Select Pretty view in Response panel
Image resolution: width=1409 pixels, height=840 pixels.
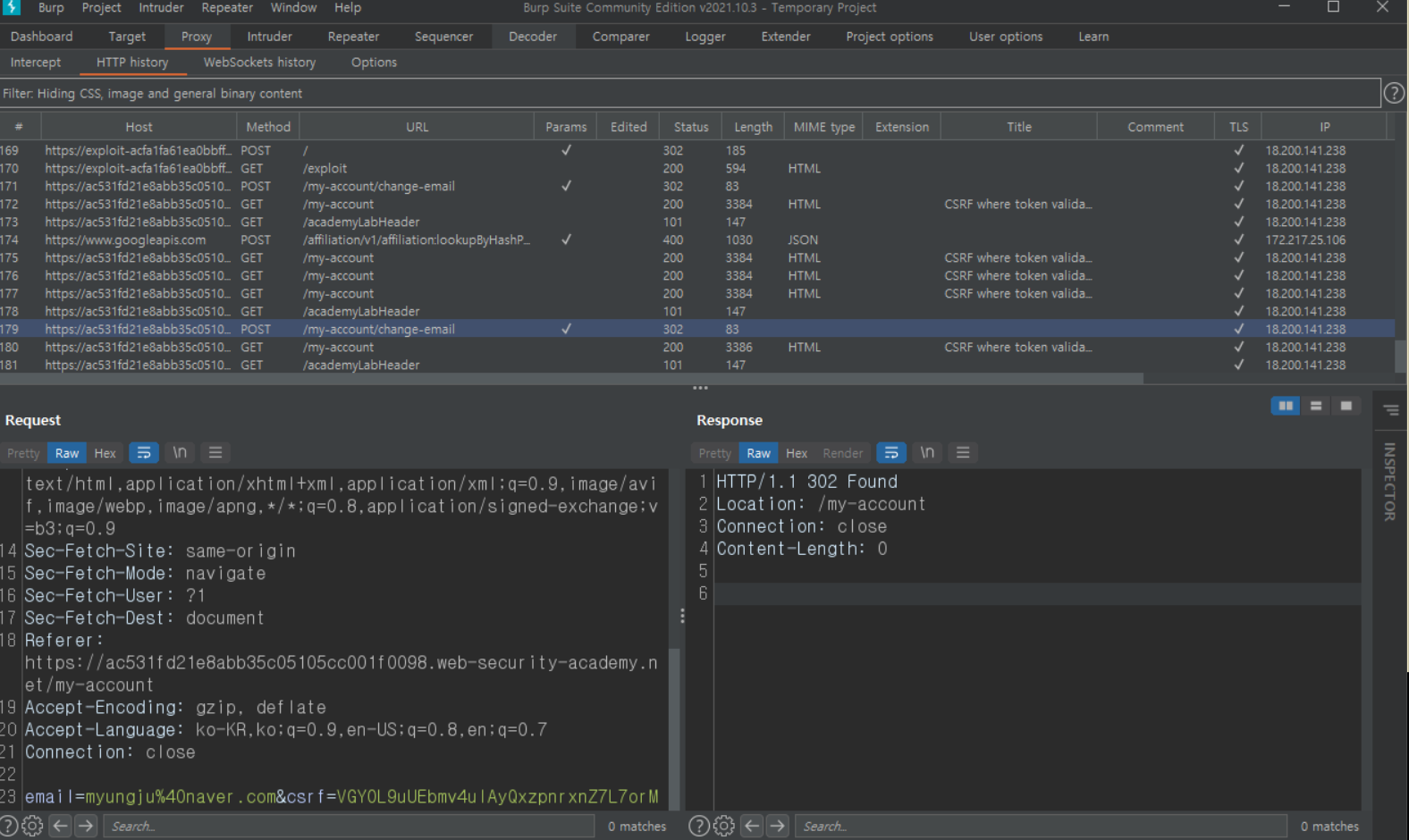[x=714, y=453]
